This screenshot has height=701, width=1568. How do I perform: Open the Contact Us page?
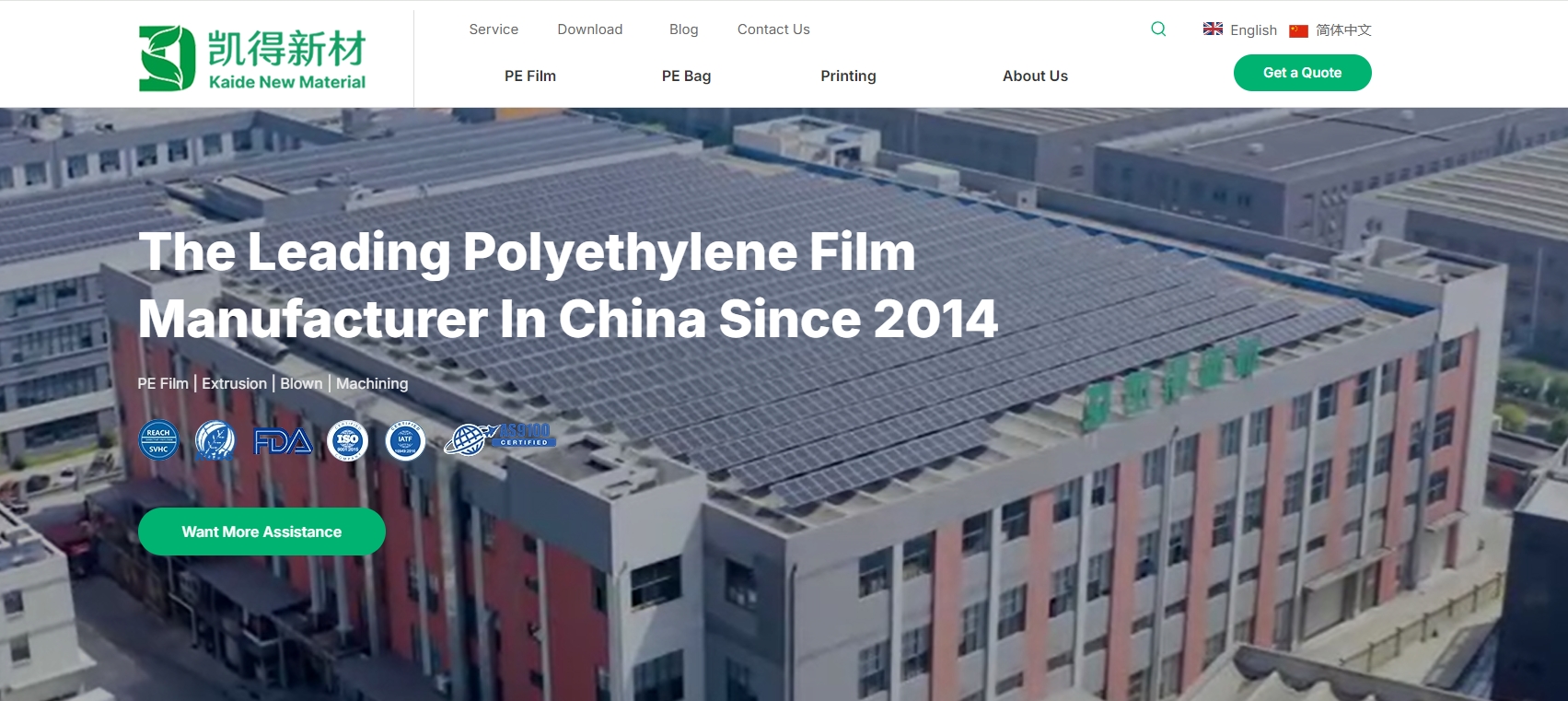[773, 29]
